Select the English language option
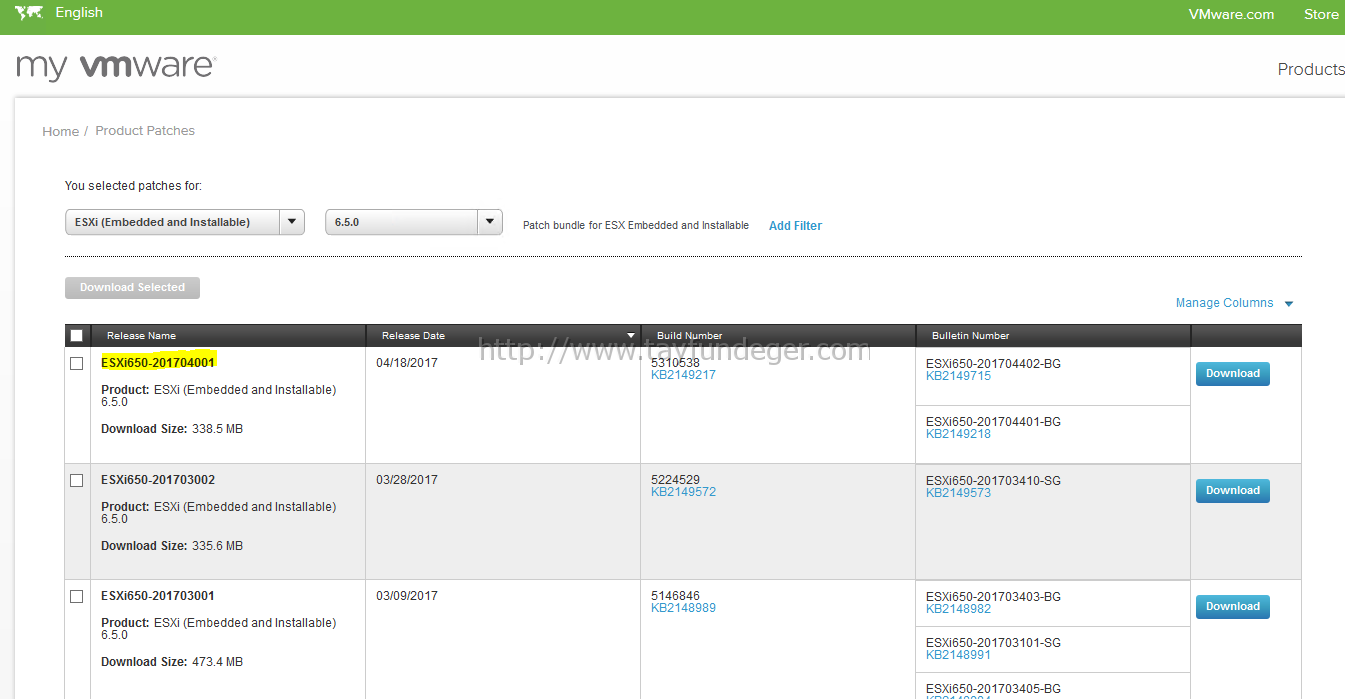 click(x=79, y=13)
